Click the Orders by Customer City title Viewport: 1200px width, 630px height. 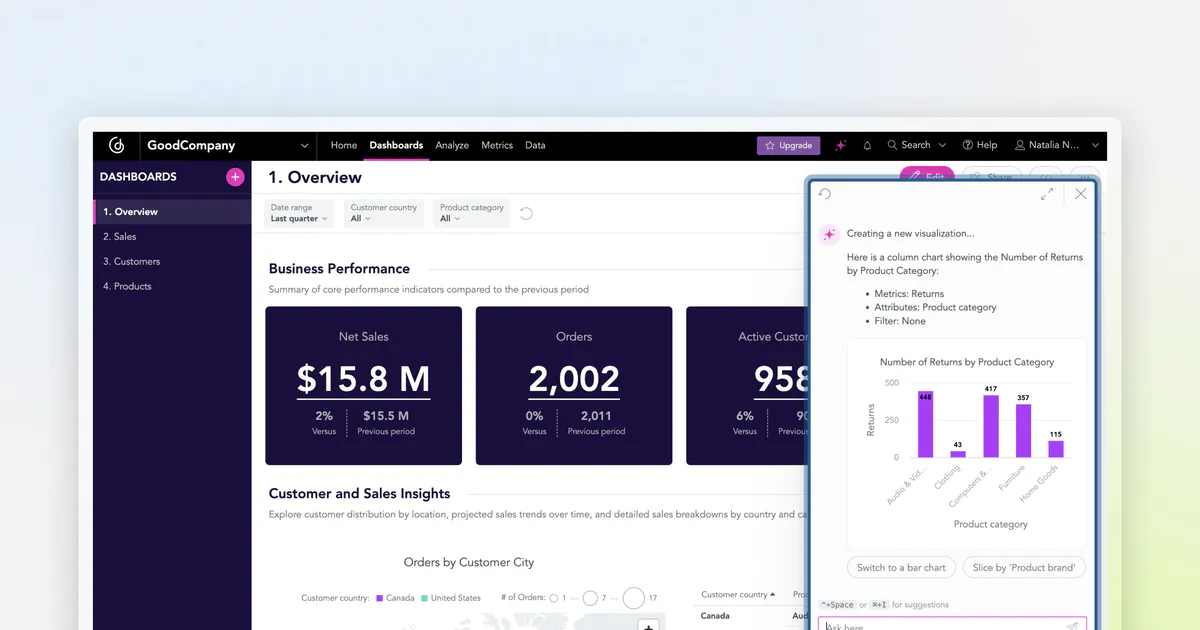(469, 562)
